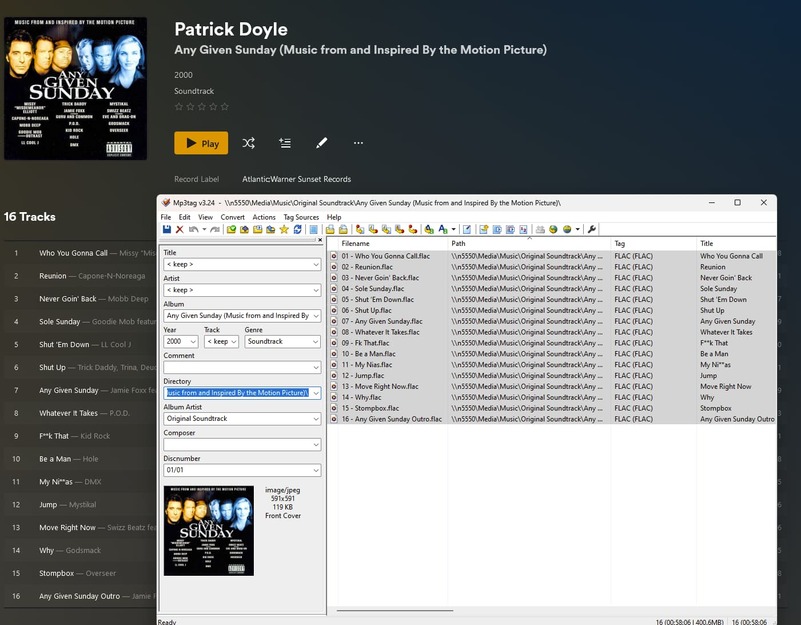Viewport: 801px width, 625px height.
Task: Click the Shuffle icon beside Play
Action: point(248,143)
